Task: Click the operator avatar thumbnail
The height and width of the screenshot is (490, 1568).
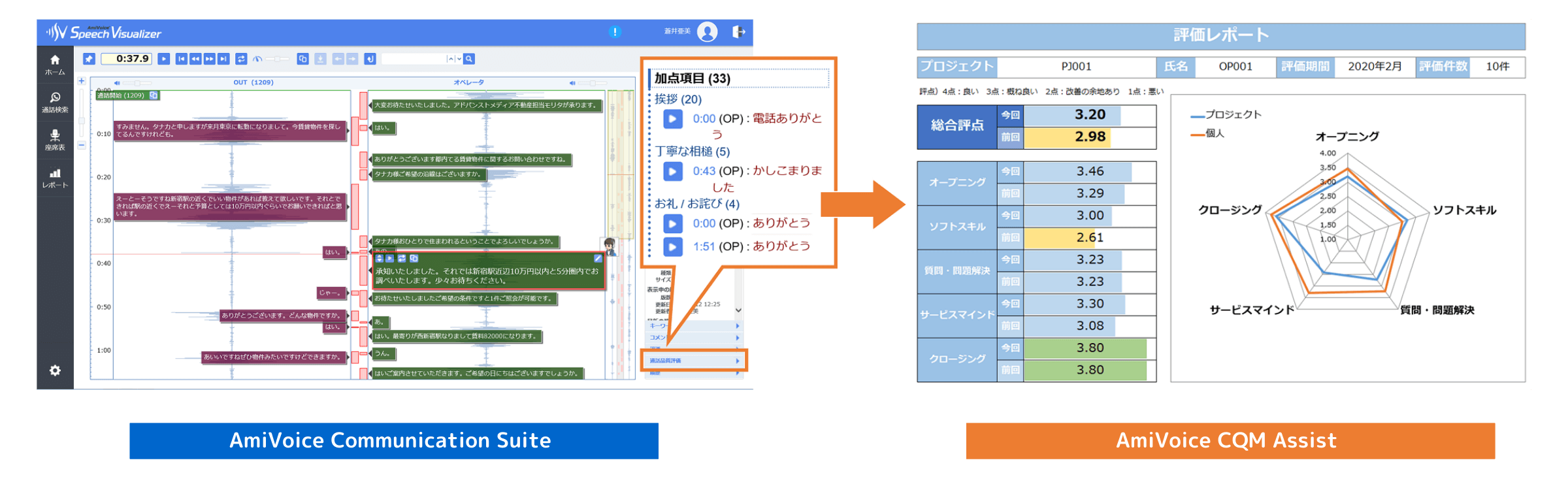Action: click(x=610, y=246)
